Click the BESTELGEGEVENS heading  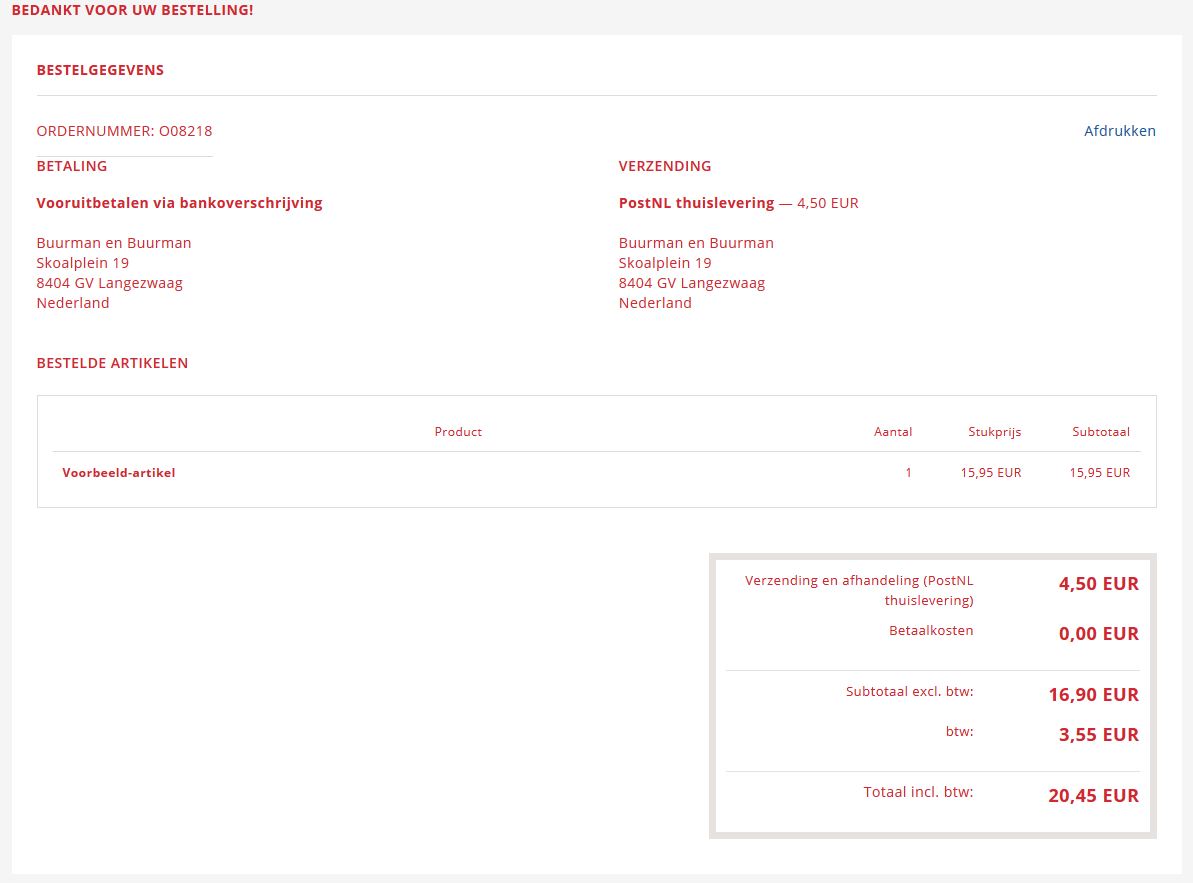100,70
